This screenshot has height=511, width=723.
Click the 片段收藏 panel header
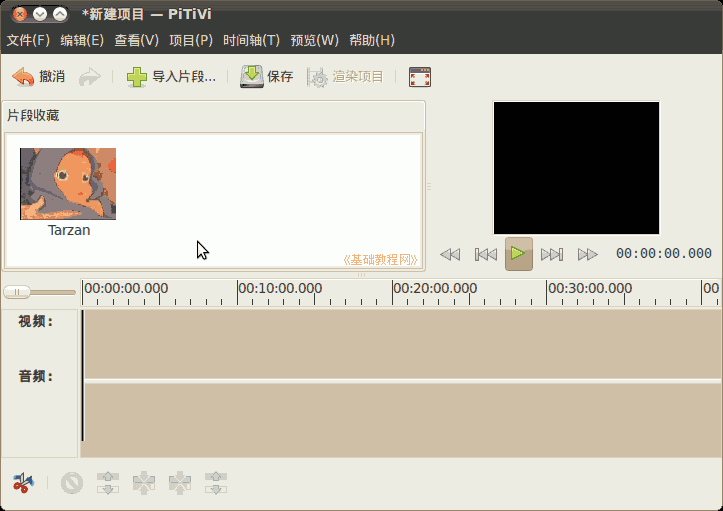tap(33, 115)
